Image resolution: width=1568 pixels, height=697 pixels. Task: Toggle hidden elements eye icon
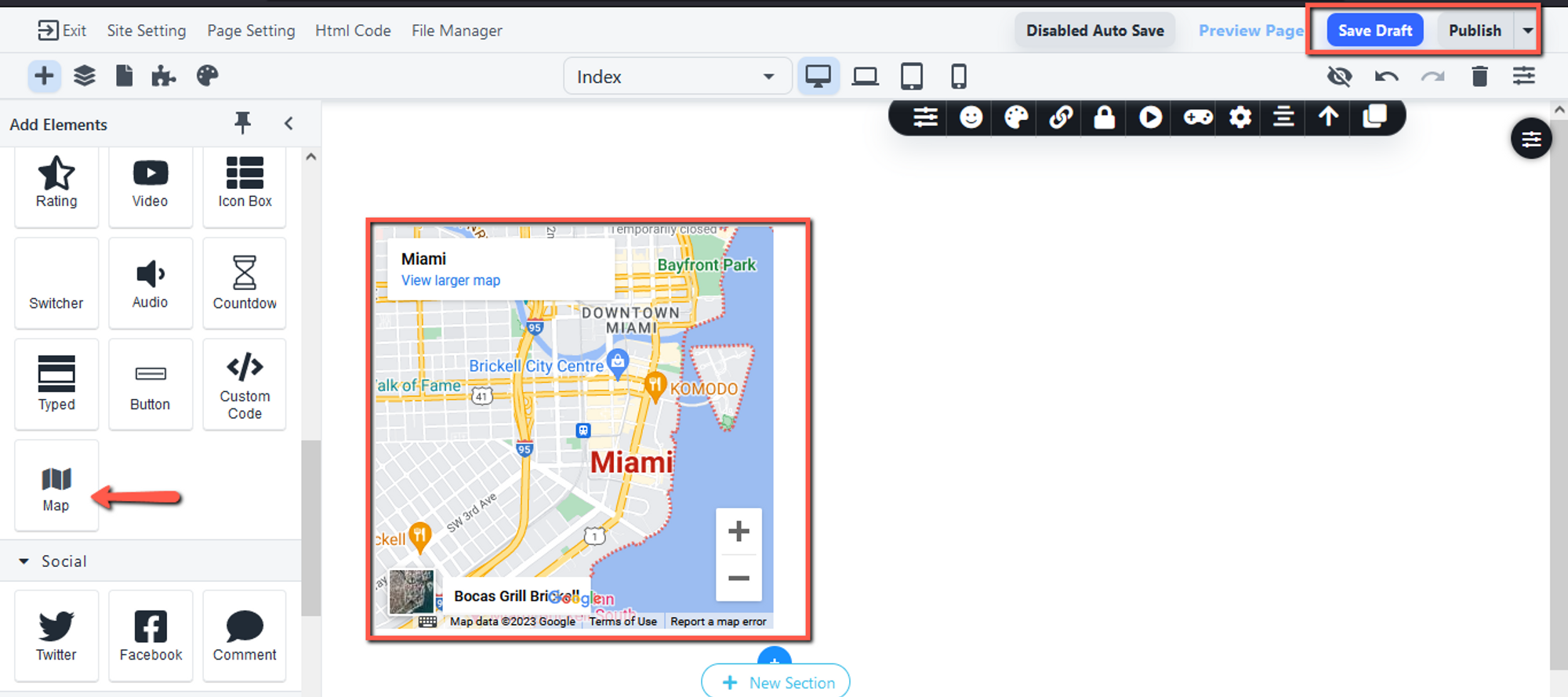[x=1339, y=76]
